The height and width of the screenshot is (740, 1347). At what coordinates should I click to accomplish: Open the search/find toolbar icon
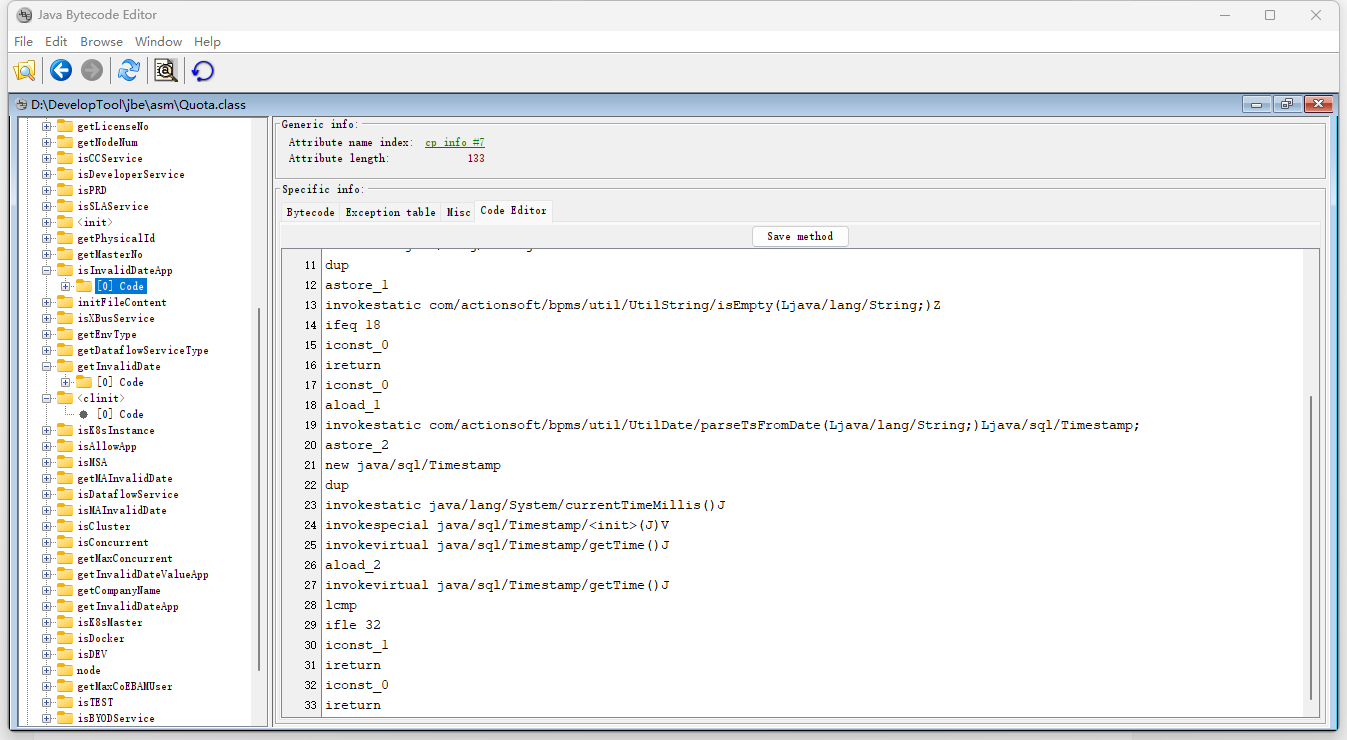pos(165,70)
